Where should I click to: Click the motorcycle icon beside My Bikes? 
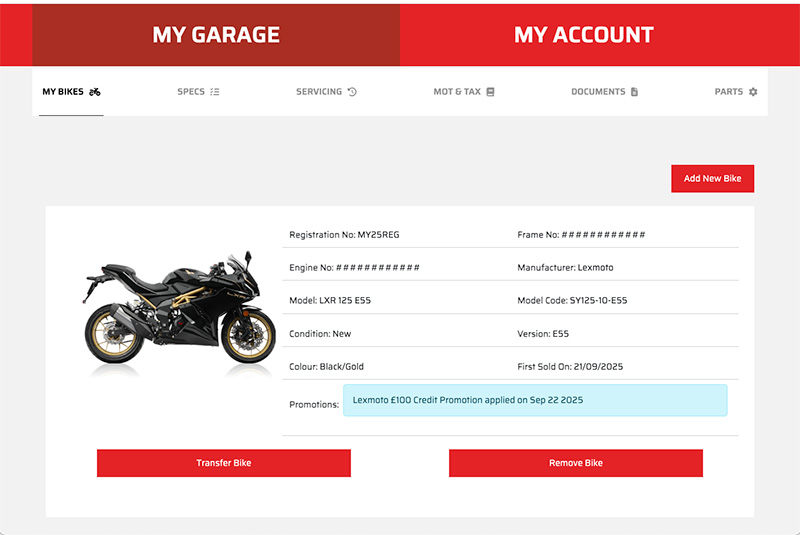pyautogui.click(x=95, y=92)
